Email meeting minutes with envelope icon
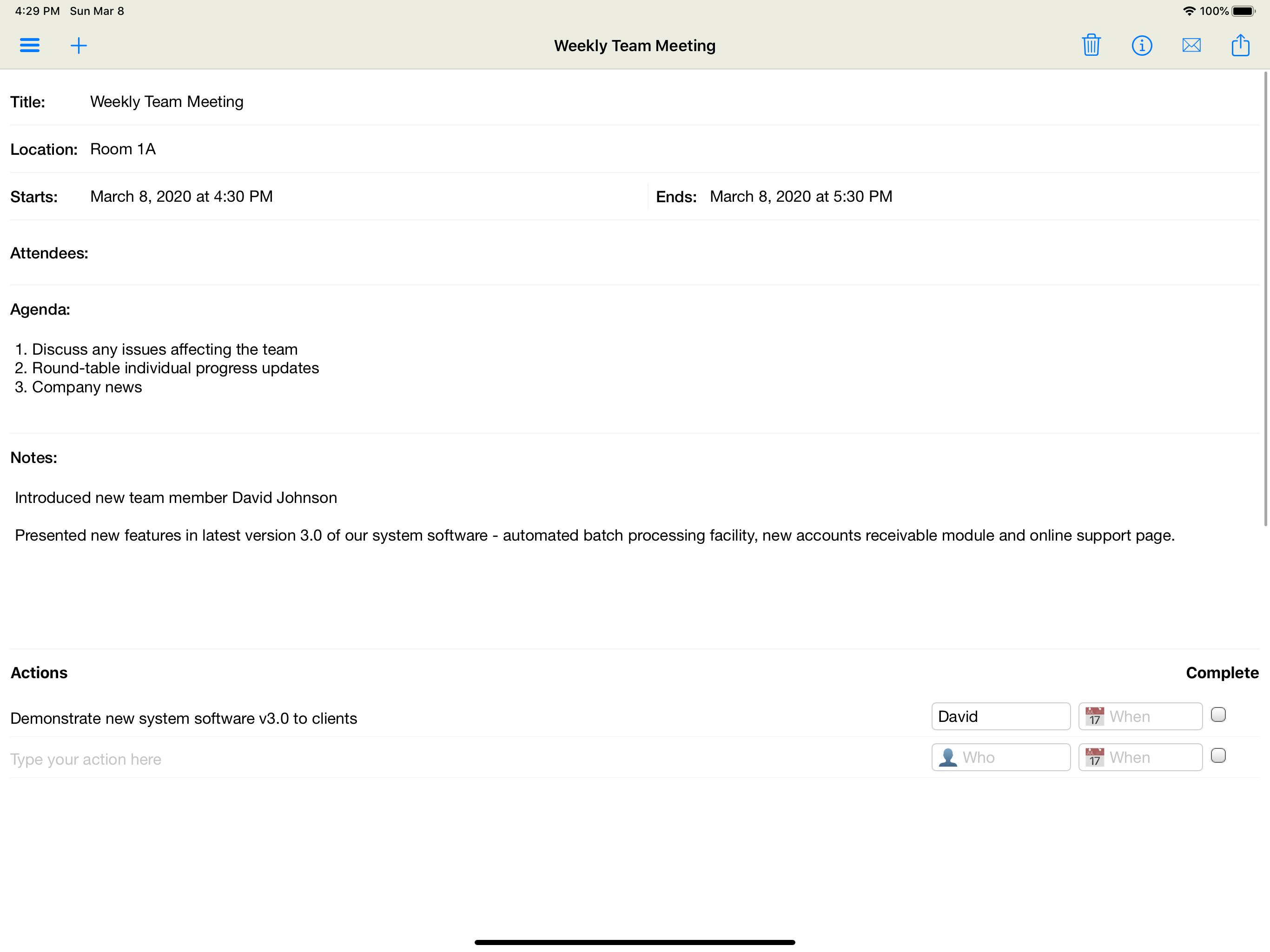This screenshot has height=952, width=1270. [1191, 46]
